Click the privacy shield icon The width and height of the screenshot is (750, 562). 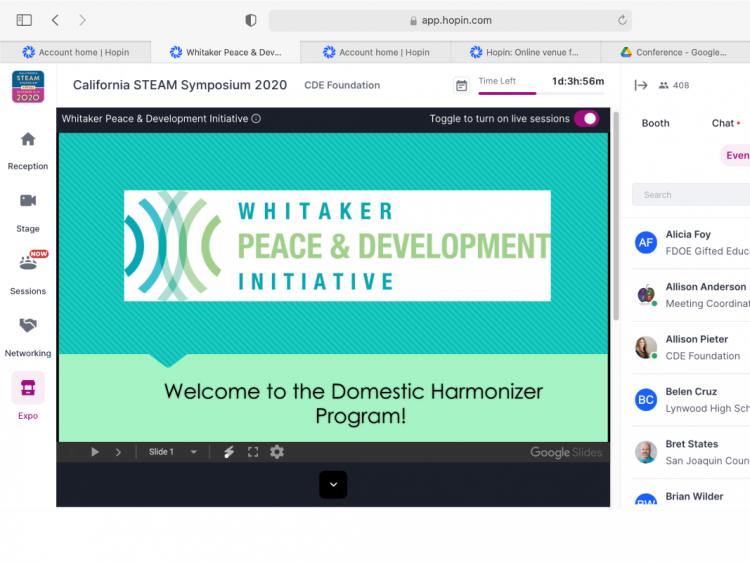click(x=251, y=20)
